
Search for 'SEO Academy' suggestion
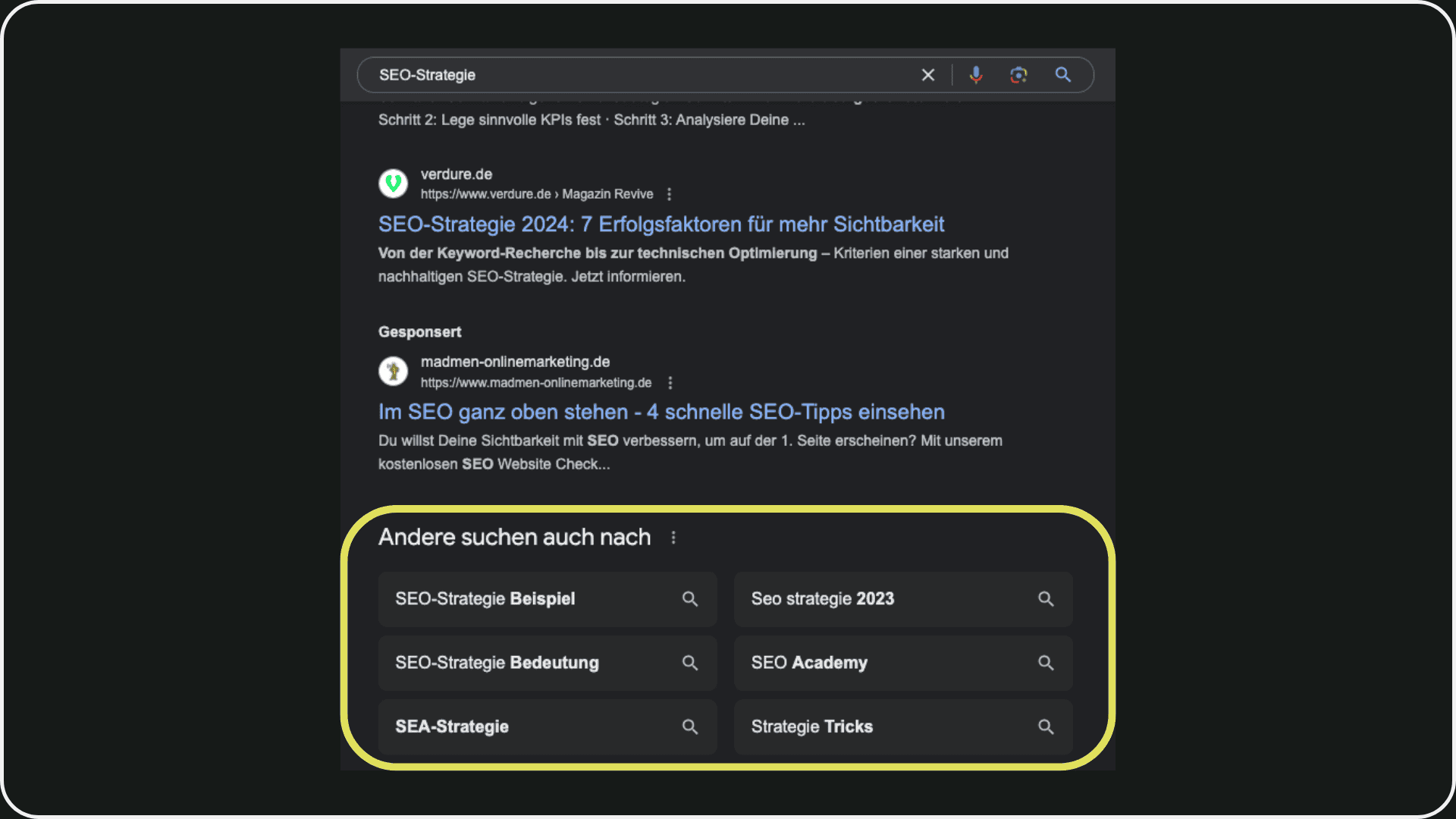click(903, 663)
